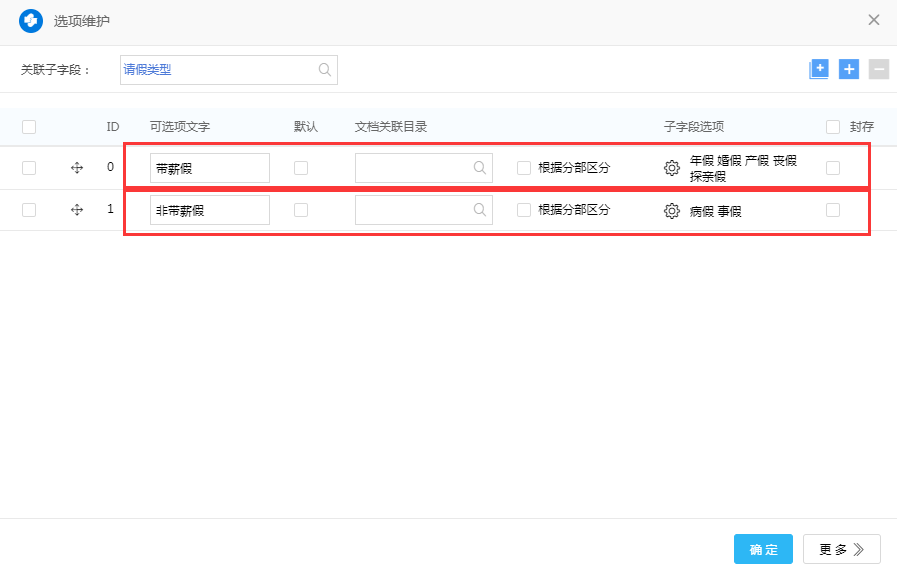Enable 根据分部区分 for 非带薪假 row
897x575 pixels.
524,210
